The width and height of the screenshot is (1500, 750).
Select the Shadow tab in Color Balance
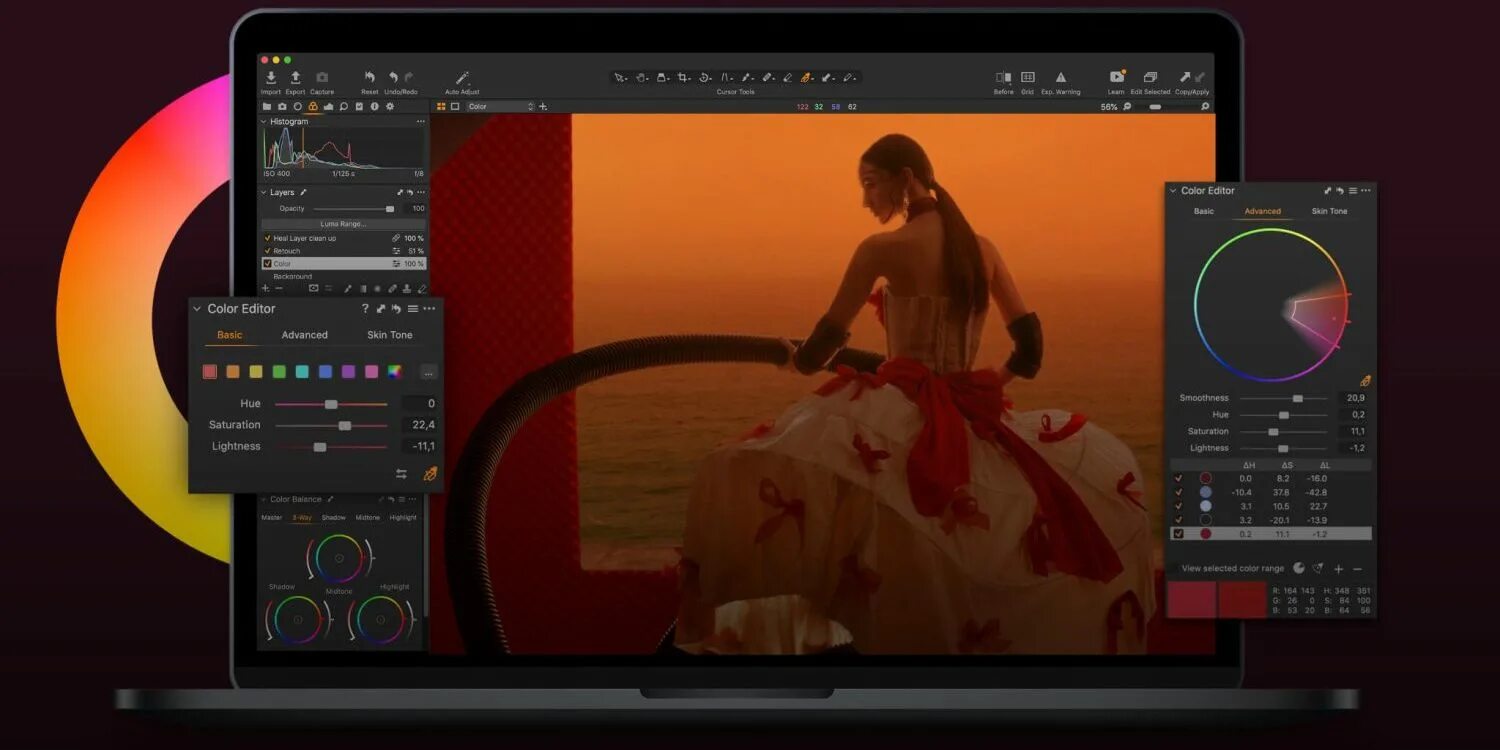pyautogui.click(x=334, y=518)
